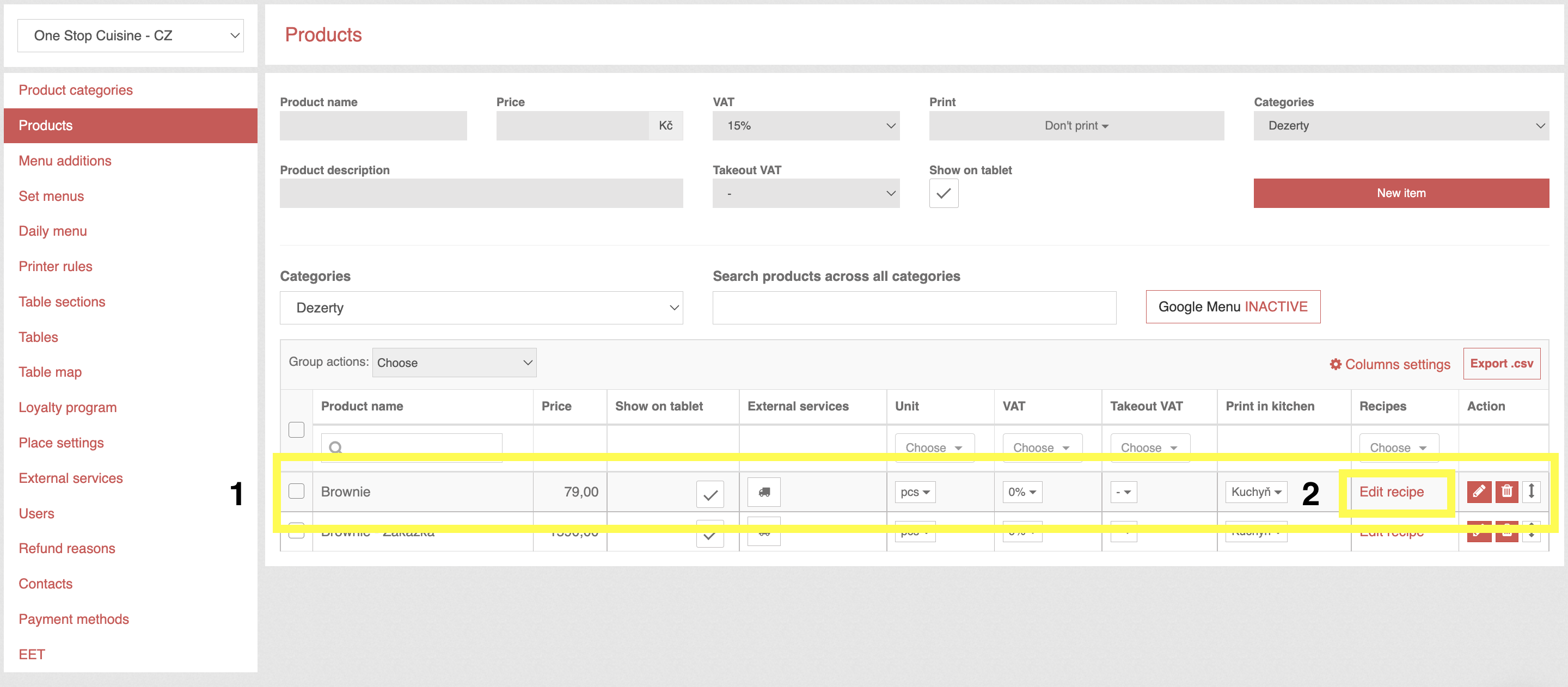Open Table sections
Image resolution: width=1568 pixels, height=687 pixels.
pyautogui.click(x=62, y=302)
